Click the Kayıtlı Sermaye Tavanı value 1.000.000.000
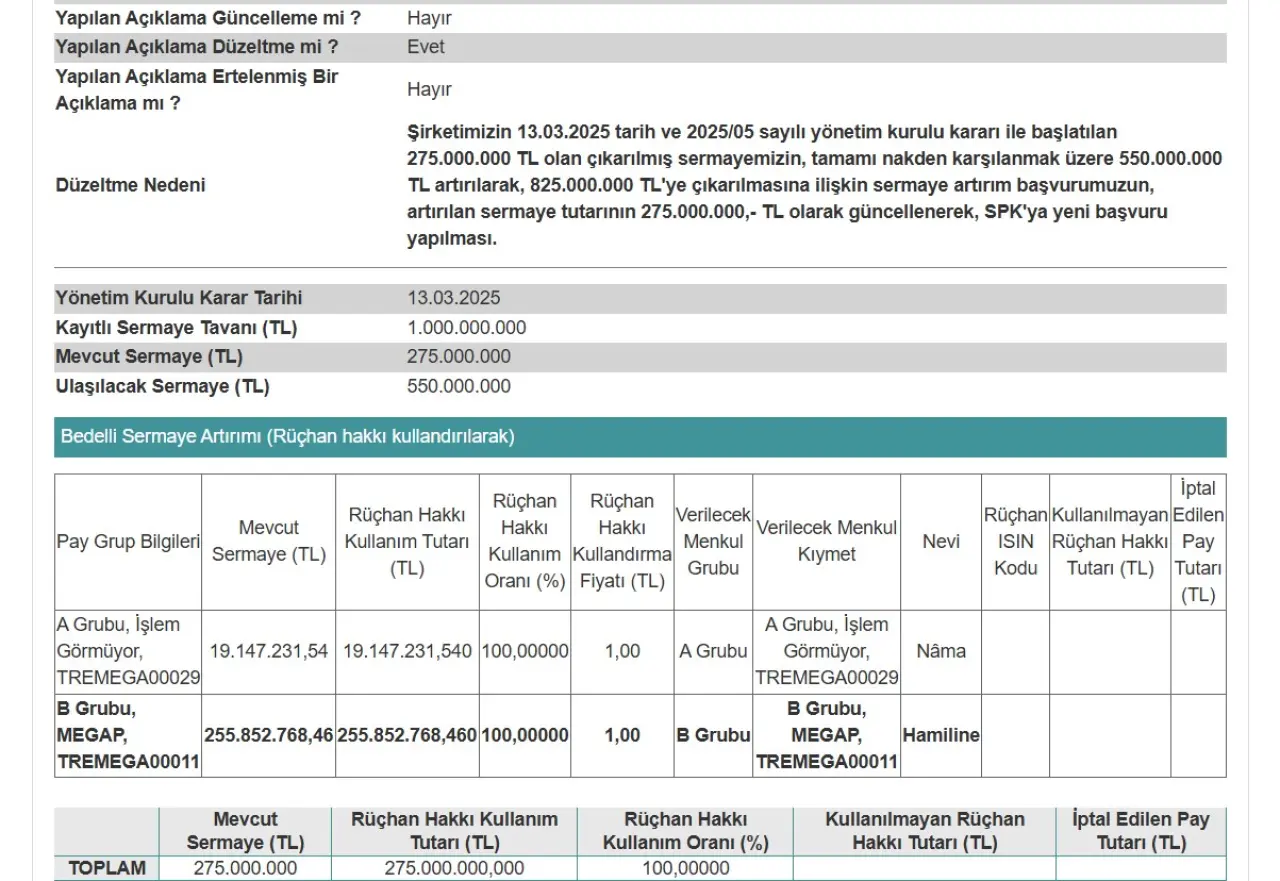 coord(466,328)
